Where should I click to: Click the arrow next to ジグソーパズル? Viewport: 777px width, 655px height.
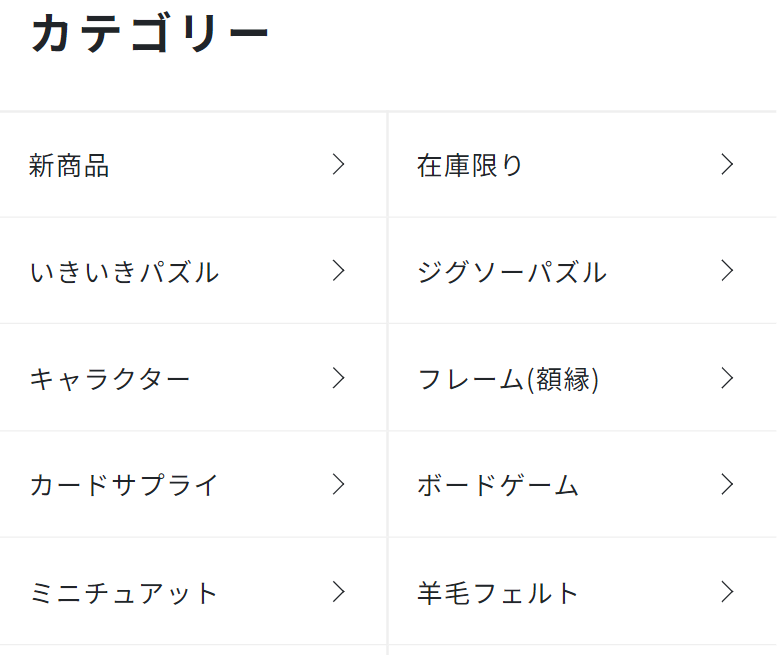727,271
